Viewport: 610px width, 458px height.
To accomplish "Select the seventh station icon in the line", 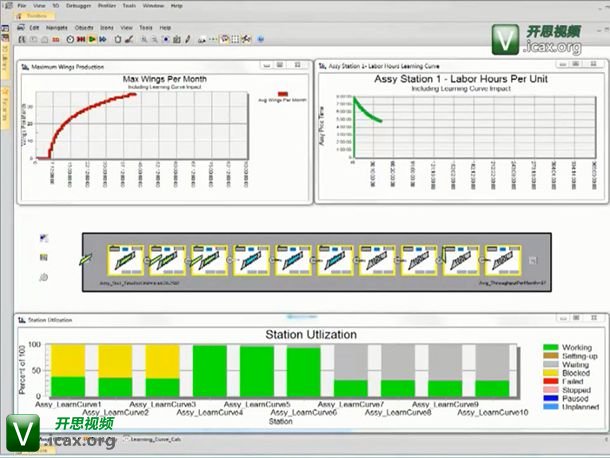I will [377, 260].
